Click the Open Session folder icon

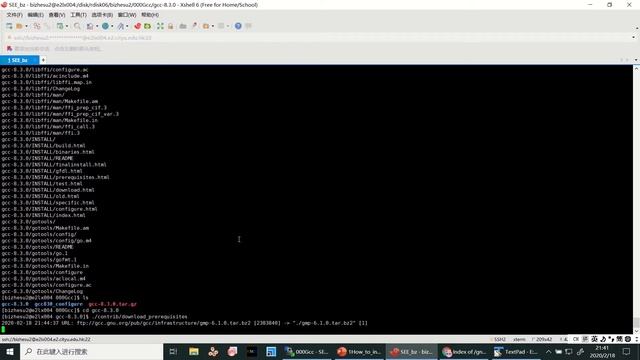click(19, 26)
